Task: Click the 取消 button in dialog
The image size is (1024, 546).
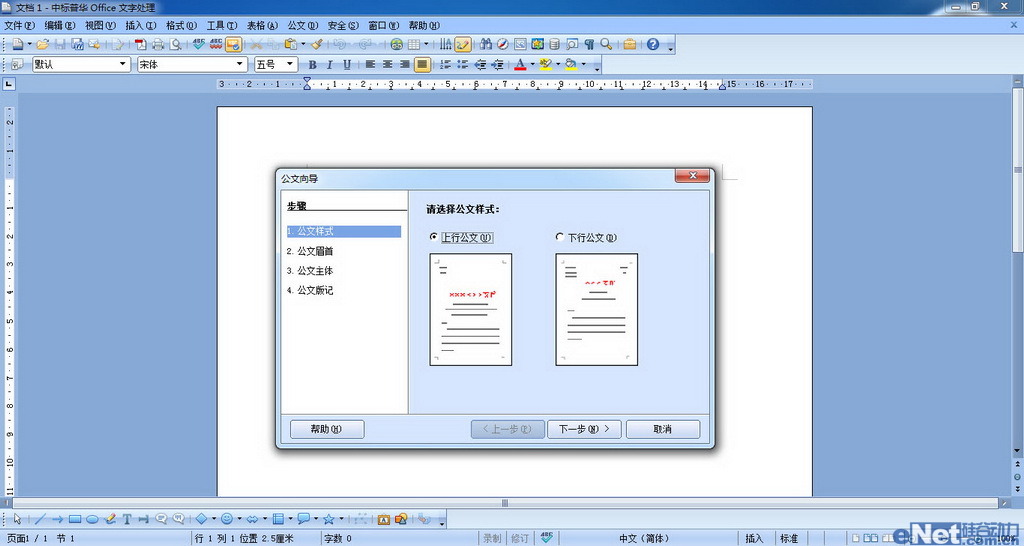Action: tap(662, 429)
